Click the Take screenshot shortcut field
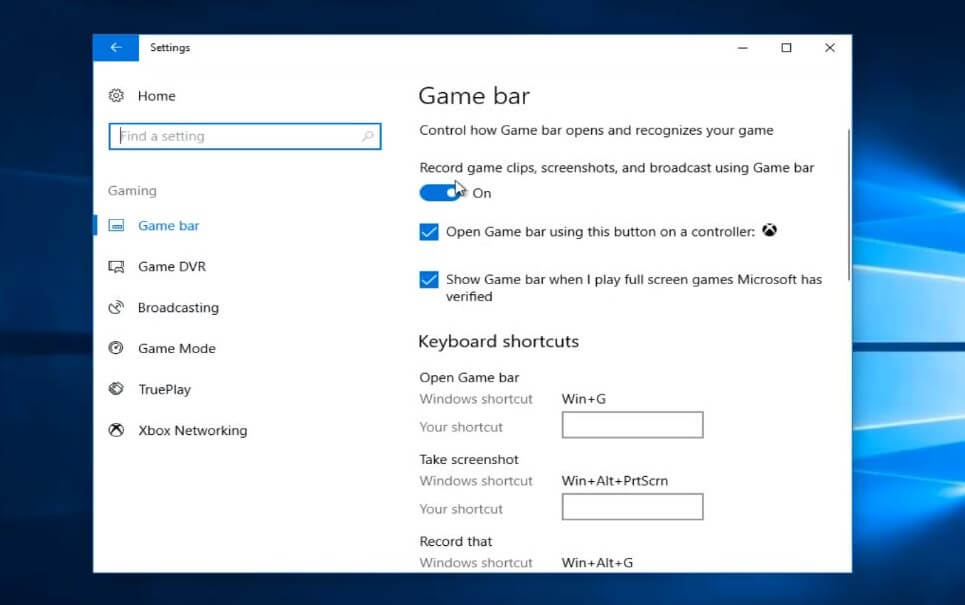 [x=632, y=508]
